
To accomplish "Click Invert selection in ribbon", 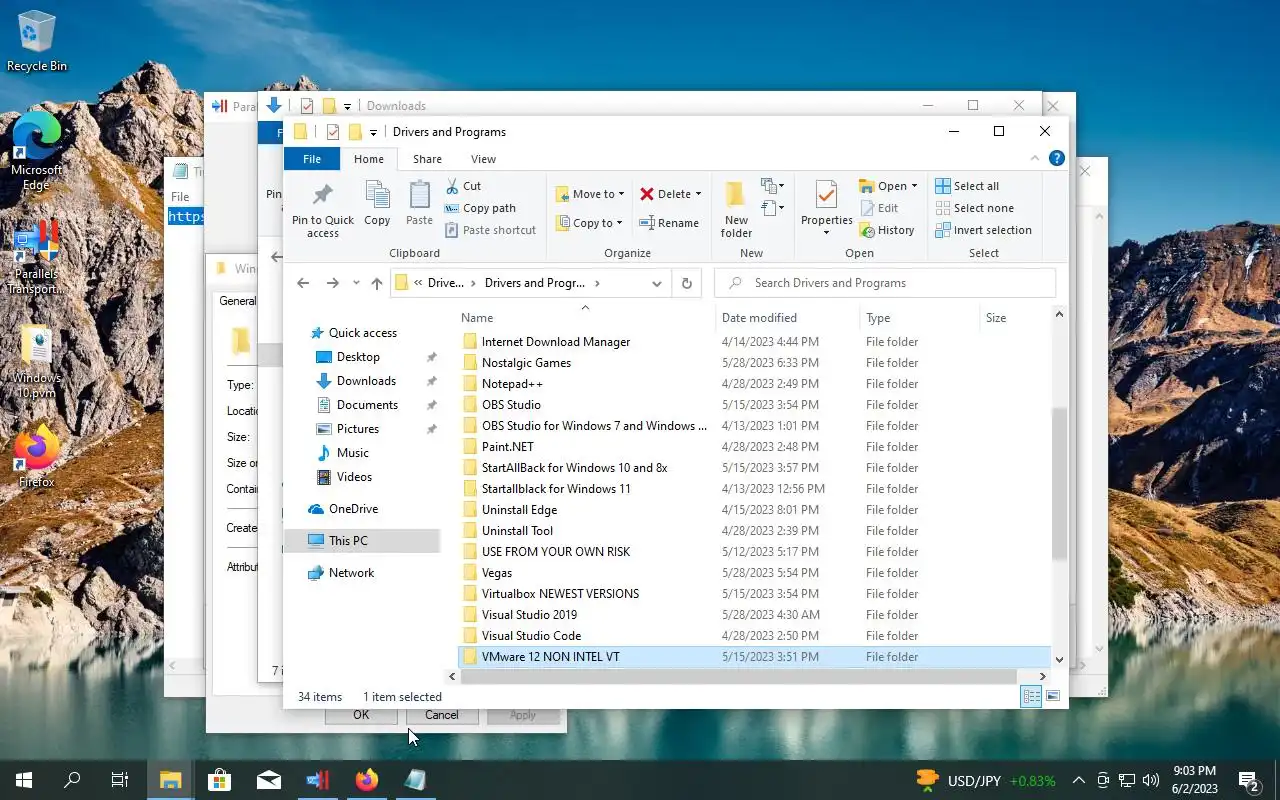I will click(x=984, y=230).
